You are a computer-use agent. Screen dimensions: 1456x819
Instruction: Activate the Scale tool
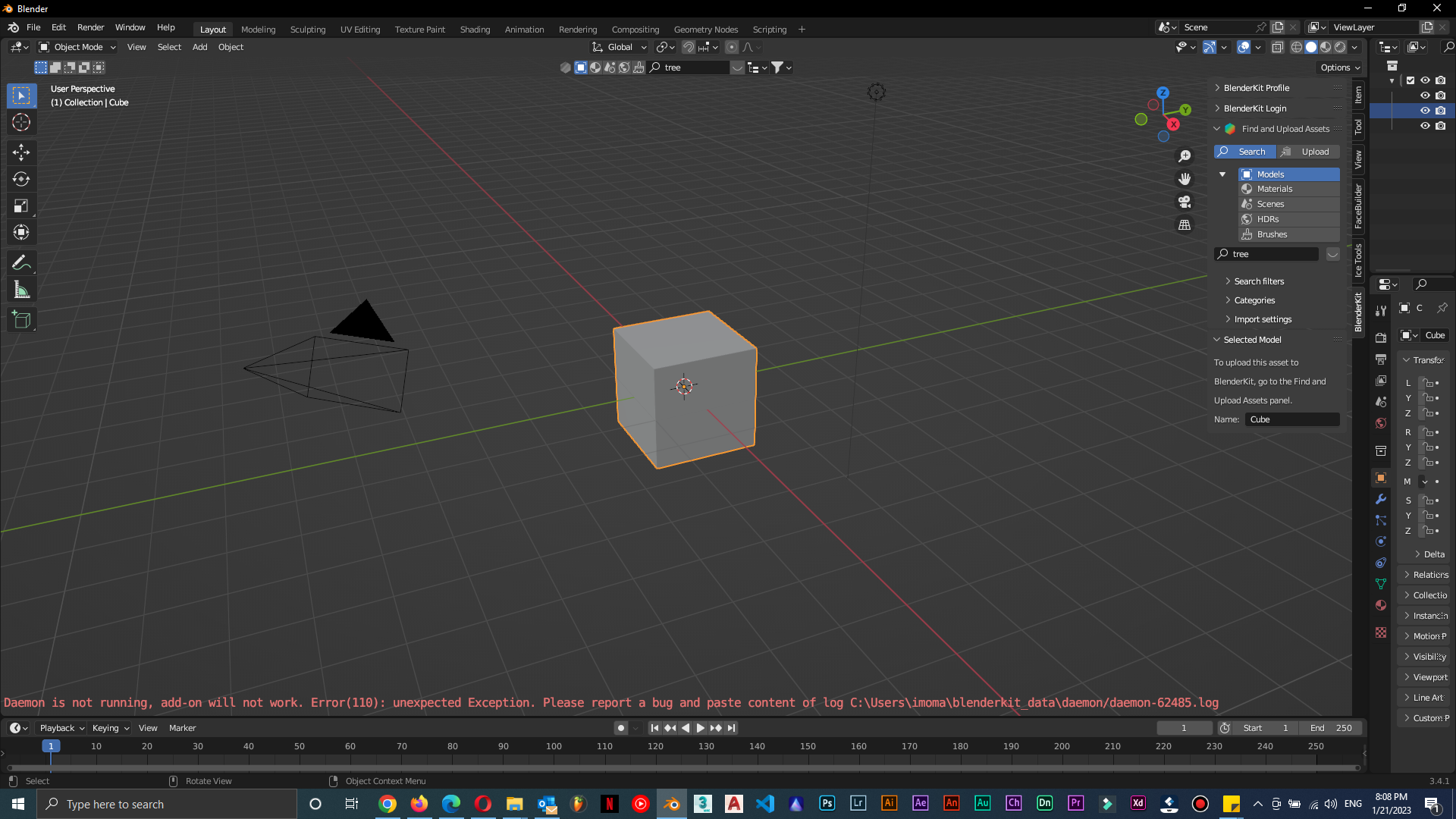[x=21, y=206]
